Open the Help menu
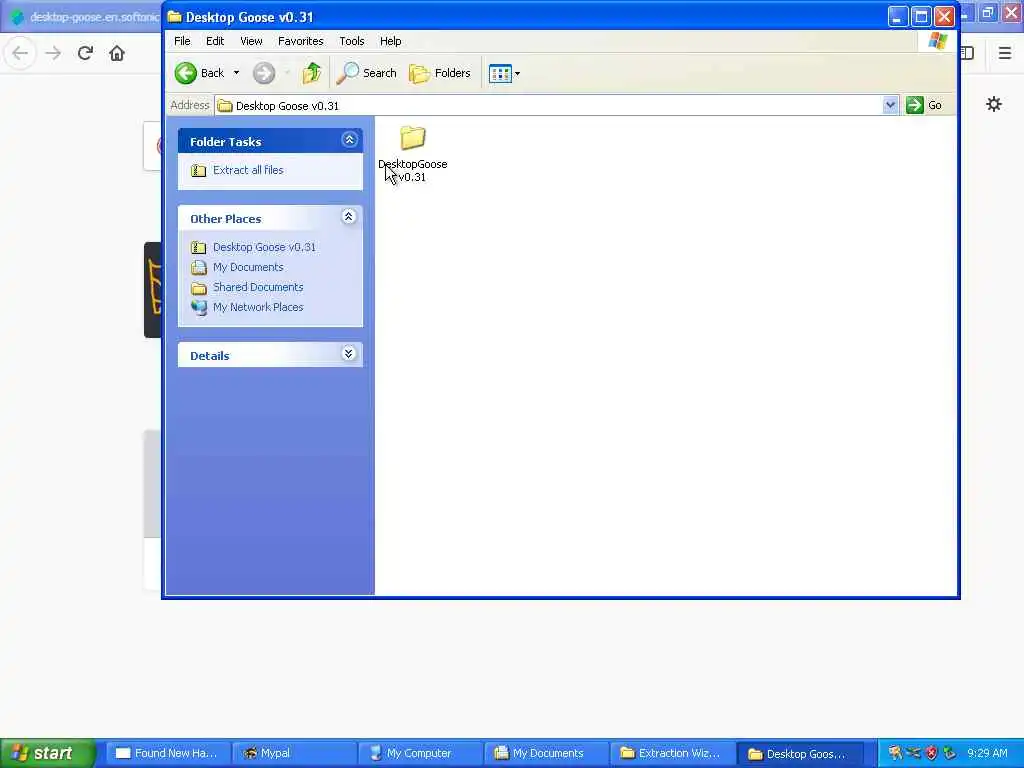 click(x=391, y=41)
